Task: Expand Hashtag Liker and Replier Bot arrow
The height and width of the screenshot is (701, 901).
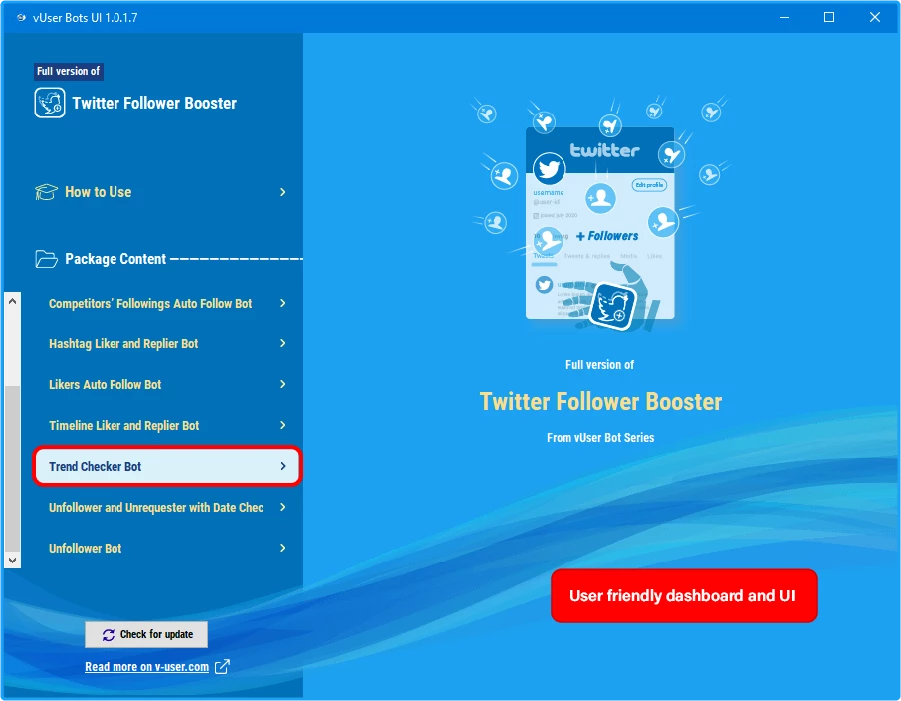Action: click(282, 343)
